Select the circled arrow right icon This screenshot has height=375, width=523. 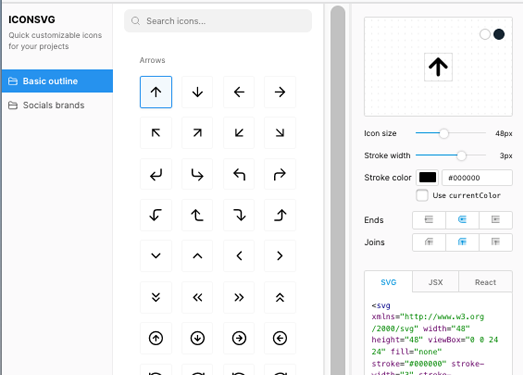(238, 338)
